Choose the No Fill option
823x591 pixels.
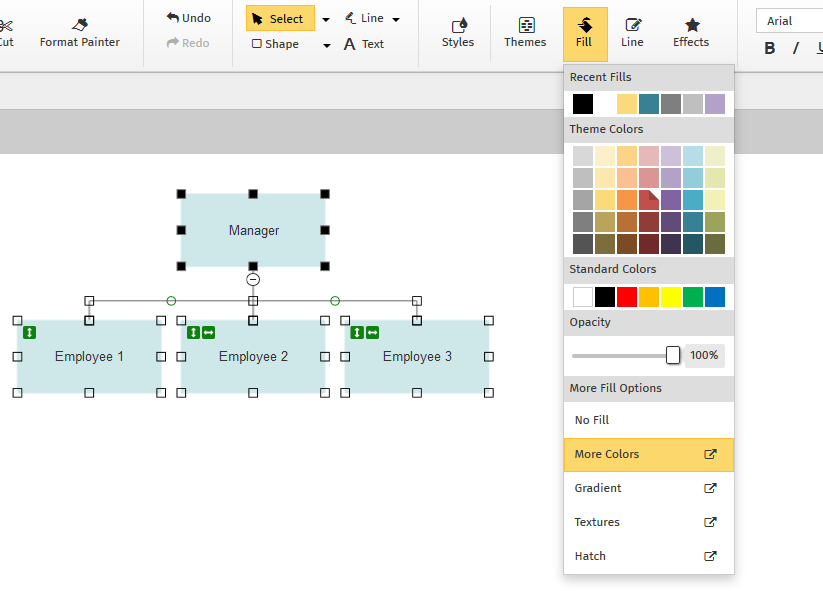tap(648, 420)
